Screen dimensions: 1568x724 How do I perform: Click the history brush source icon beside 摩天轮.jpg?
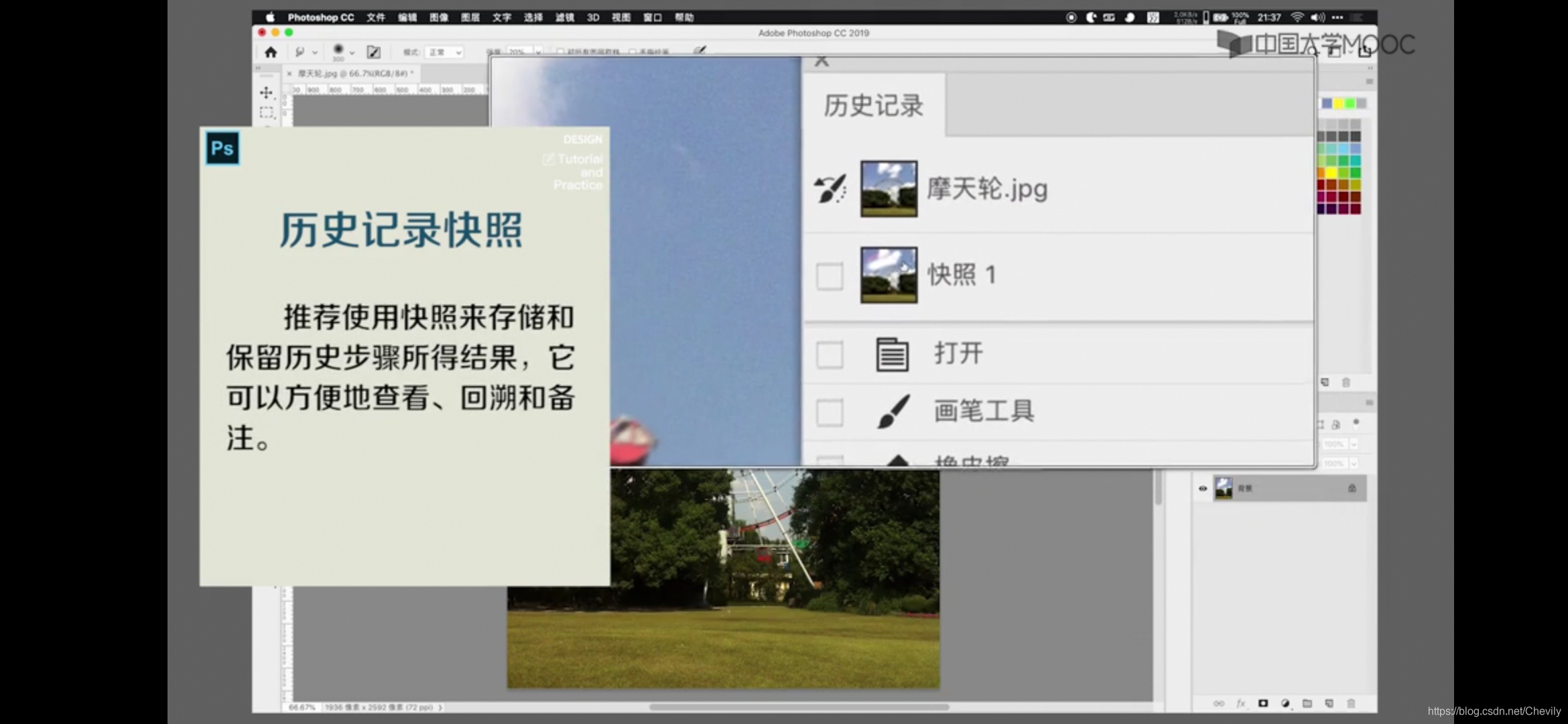[830, 188]
